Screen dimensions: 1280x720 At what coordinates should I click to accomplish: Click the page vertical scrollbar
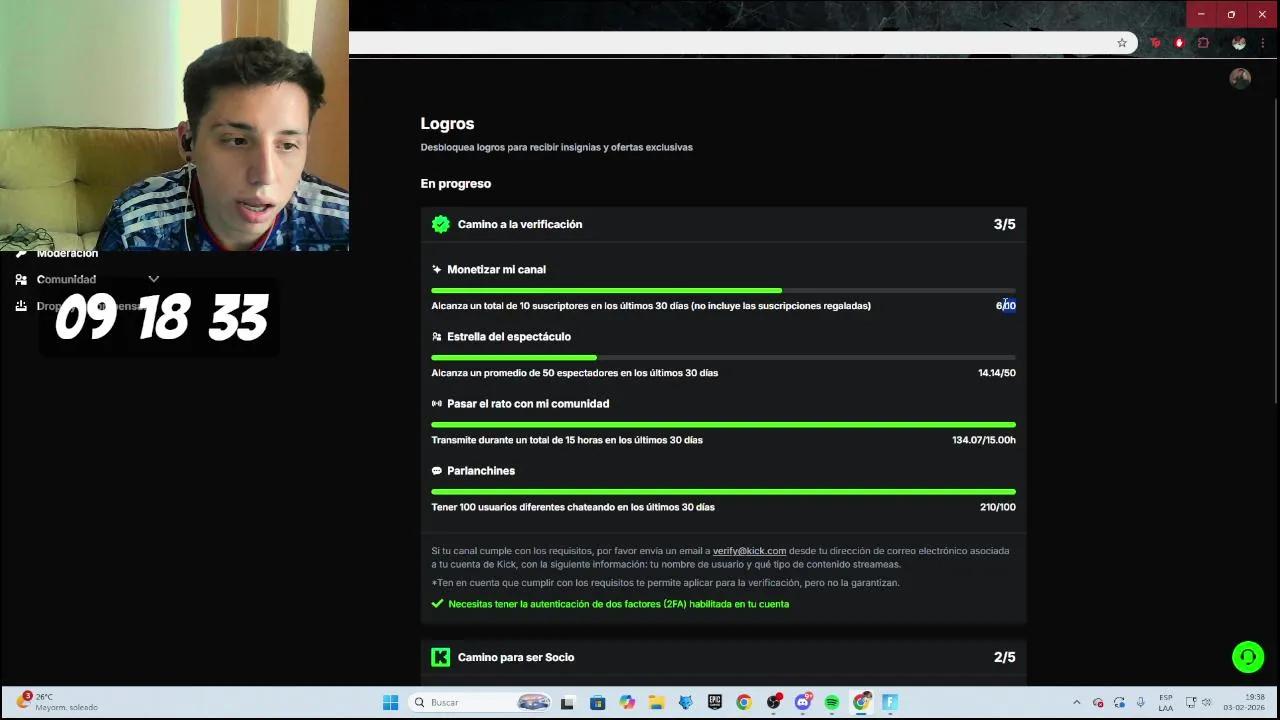1275,250
